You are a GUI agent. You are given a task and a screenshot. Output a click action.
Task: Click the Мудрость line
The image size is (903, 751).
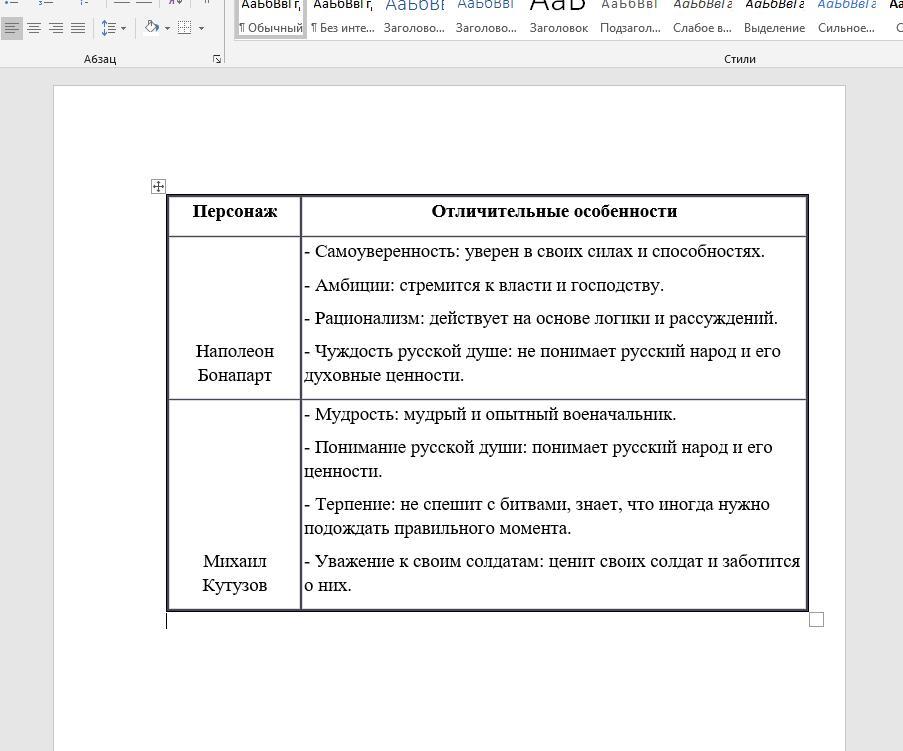pos(490,414)
